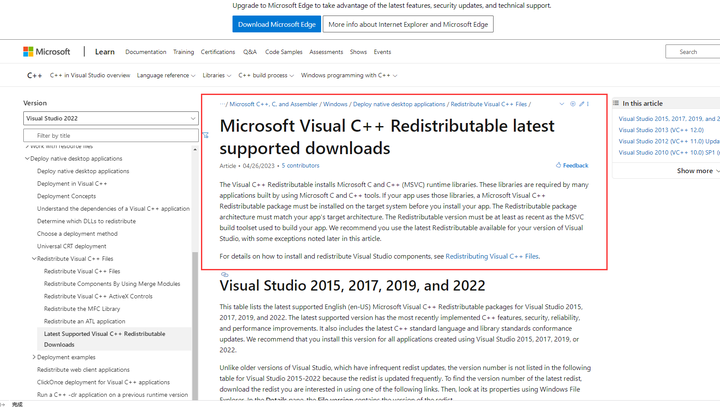The image size is (720, 408).
Task: Select Latest Supported Visual C++ Redistributable Downloads
Action: [114, 339]
